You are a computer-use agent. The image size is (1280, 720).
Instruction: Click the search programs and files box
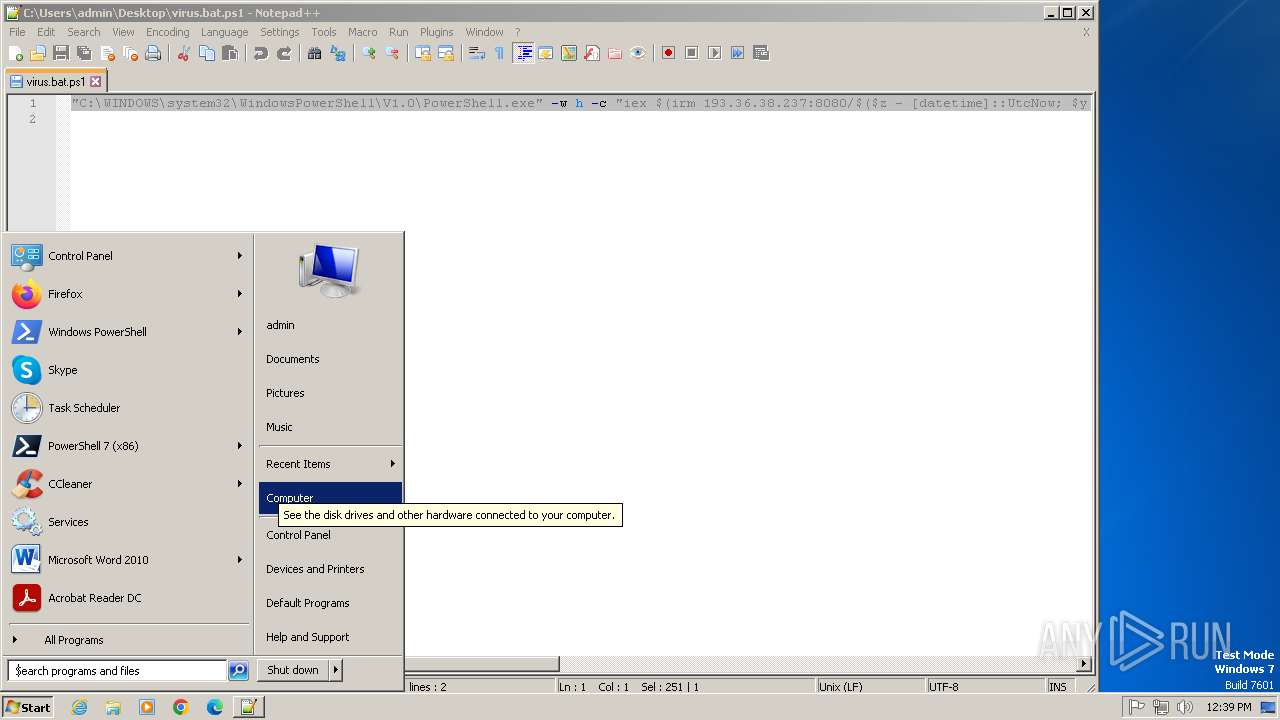coord(117,671)
